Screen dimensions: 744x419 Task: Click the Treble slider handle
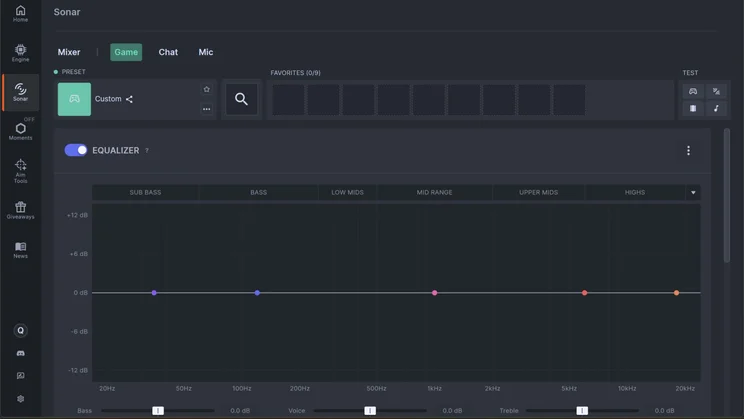click(582, 411)
